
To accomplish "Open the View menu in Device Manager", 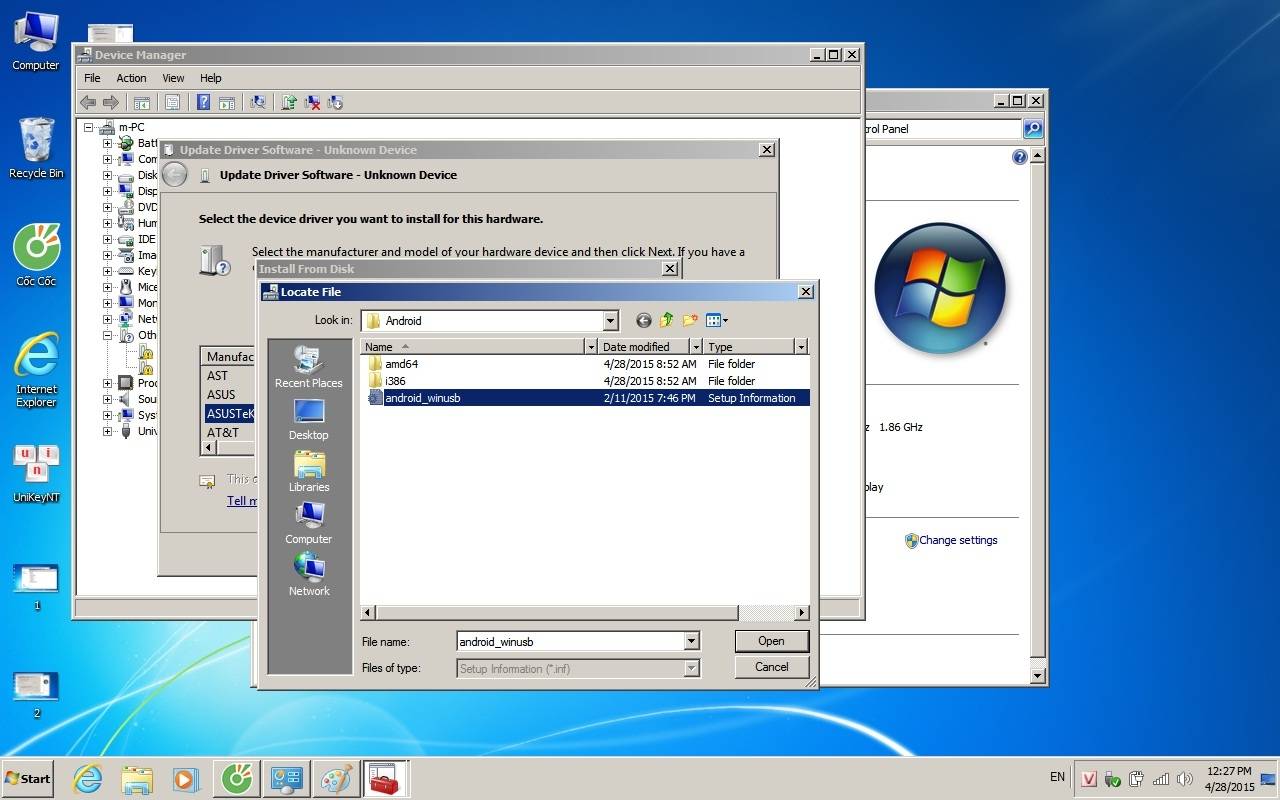I will [173, 78].
